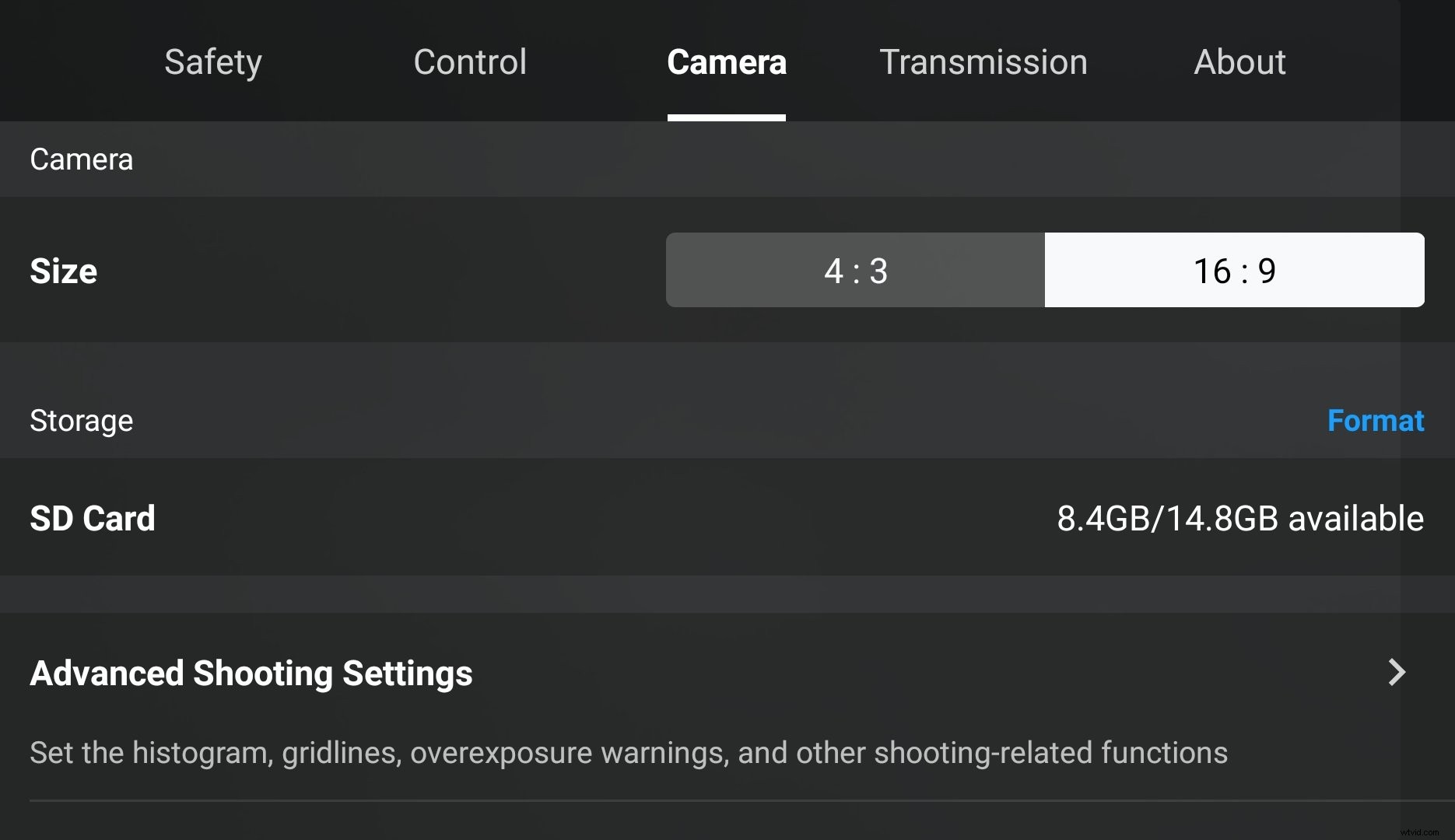Click the Storage section label

pos(81,420)
